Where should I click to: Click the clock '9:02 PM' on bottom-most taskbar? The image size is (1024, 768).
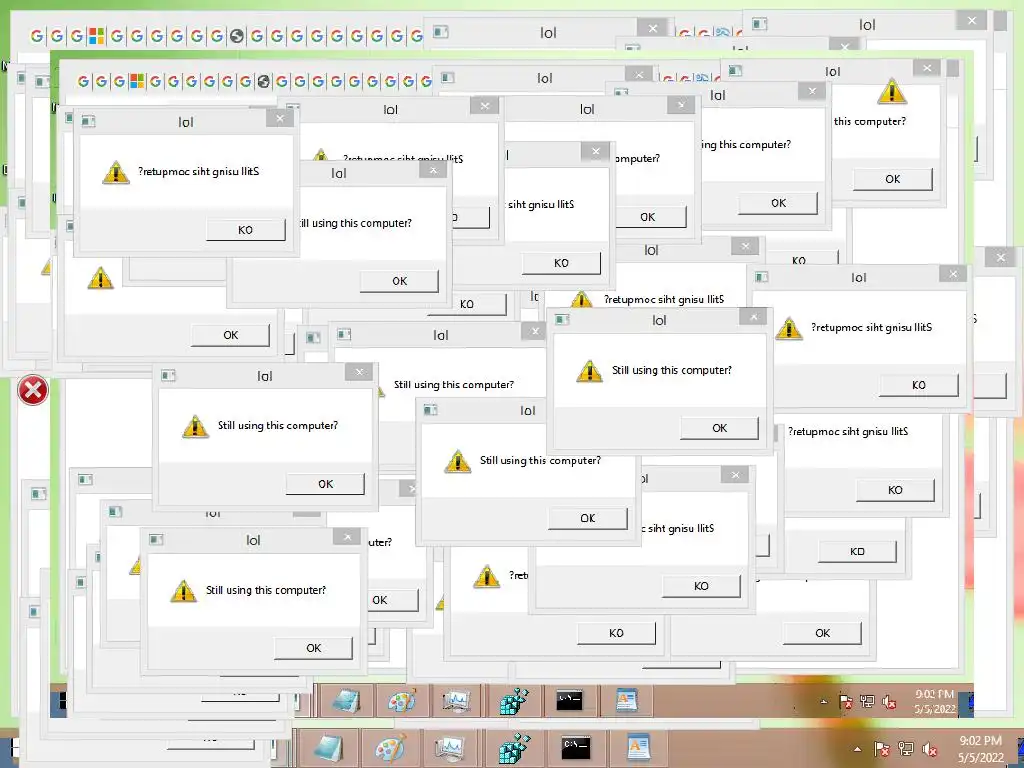pos(980,741)
